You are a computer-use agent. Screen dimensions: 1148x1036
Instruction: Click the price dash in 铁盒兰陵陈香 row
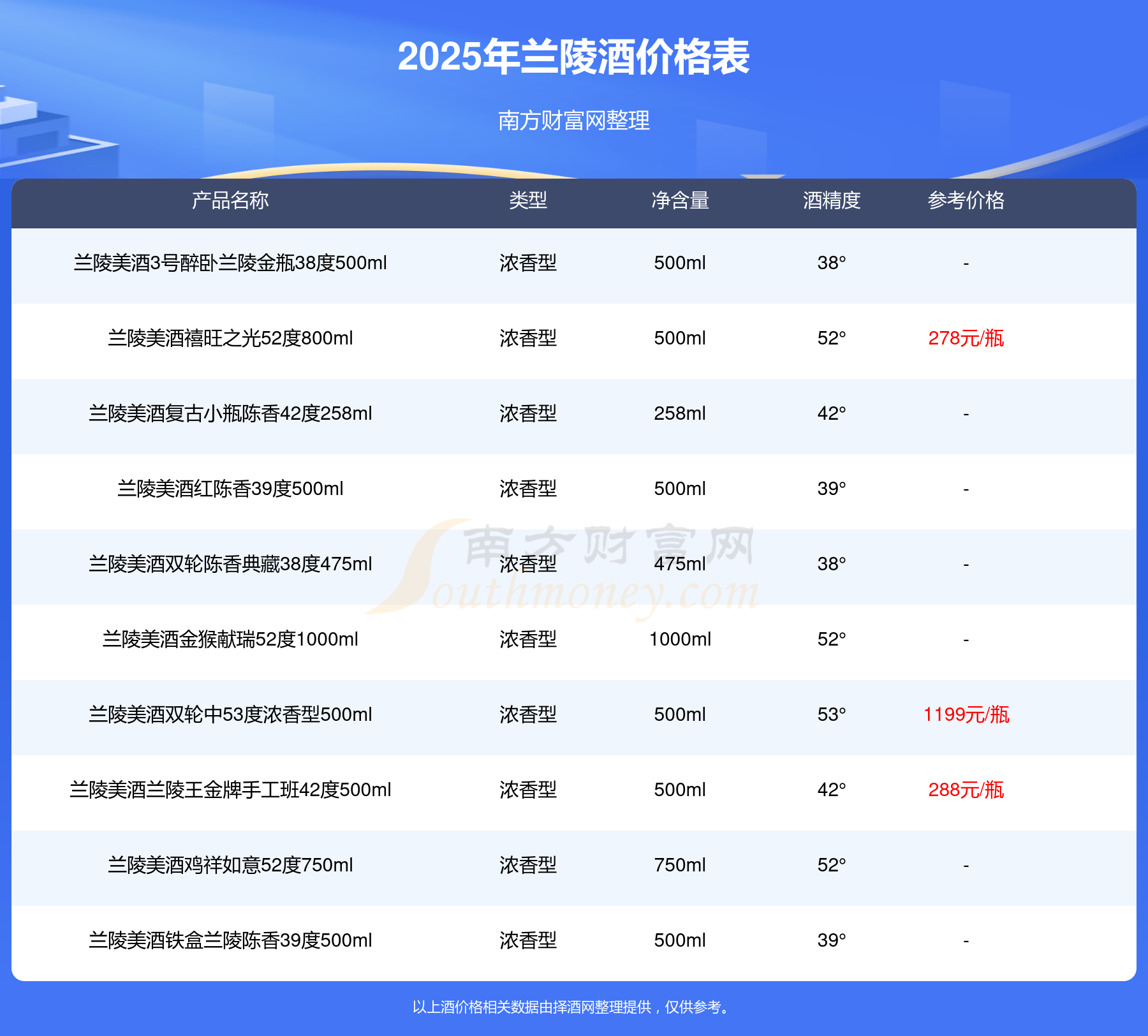(966, 940)
